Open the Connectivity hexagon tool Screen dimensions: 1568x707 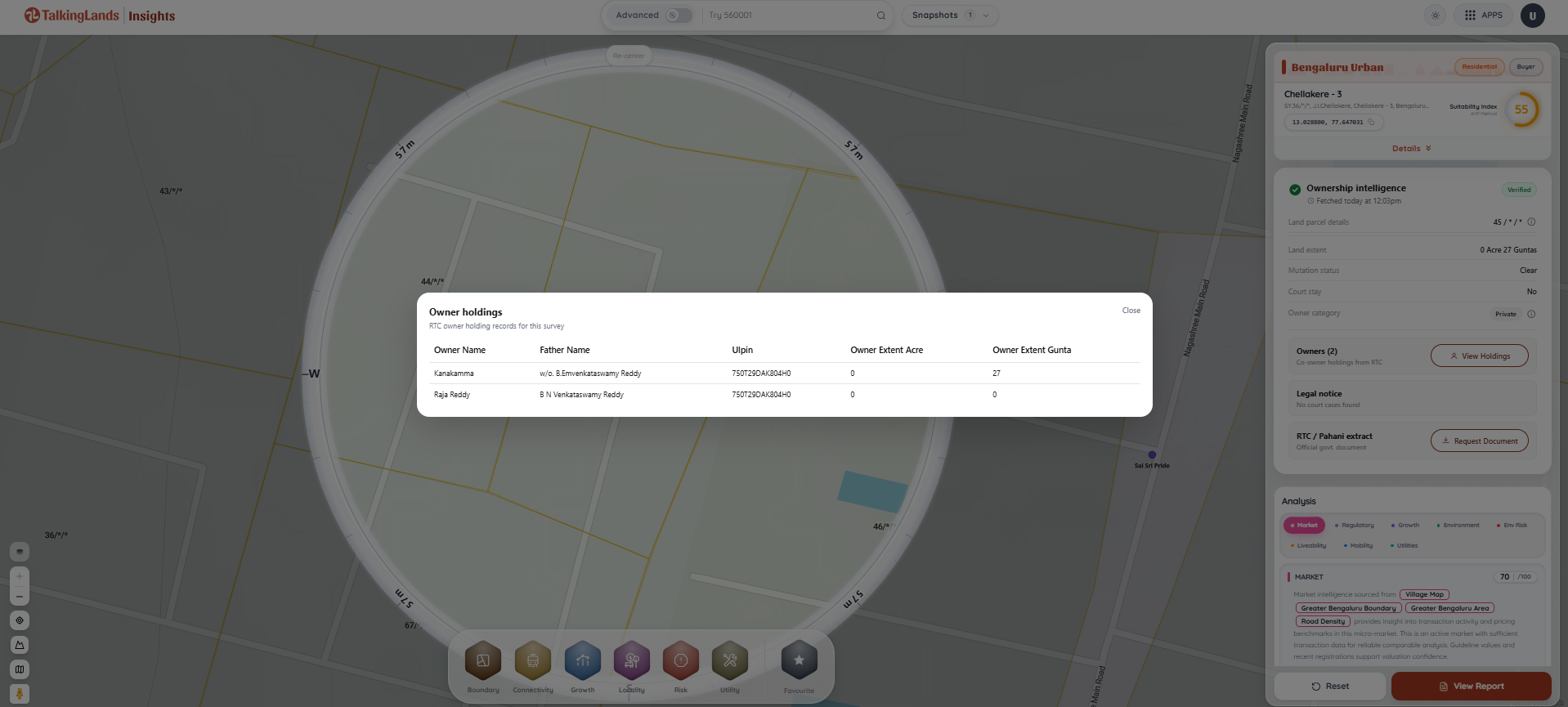click(533, 660)
